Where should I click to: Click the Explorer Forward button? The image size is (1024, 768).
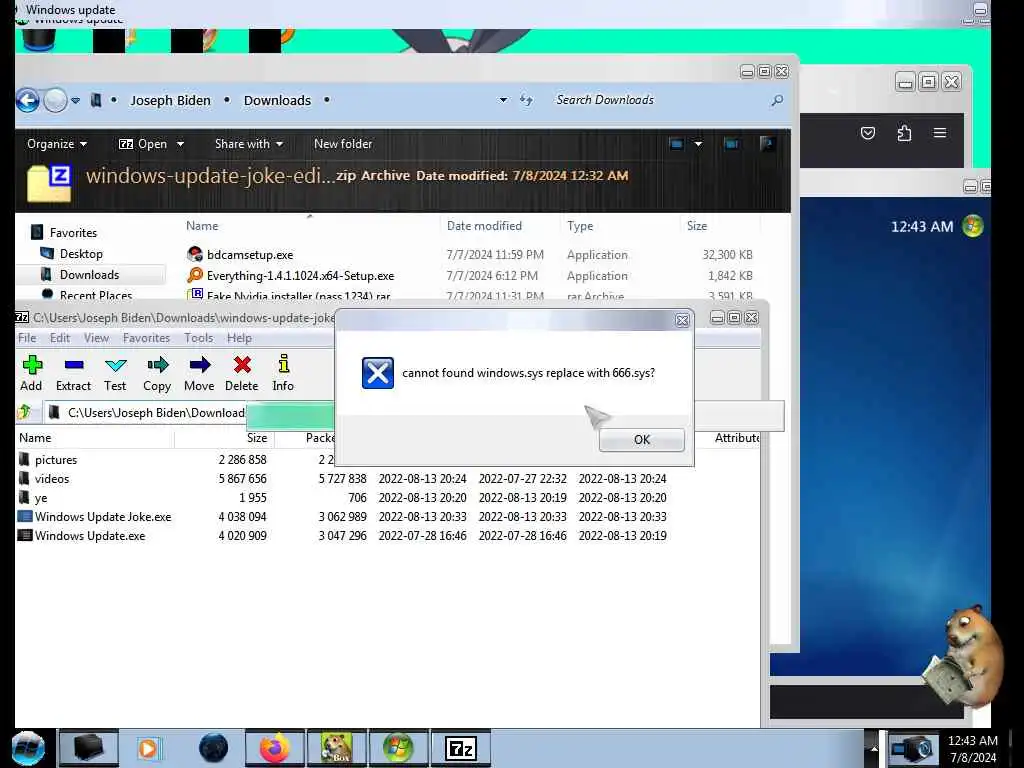tap(56, 101)
